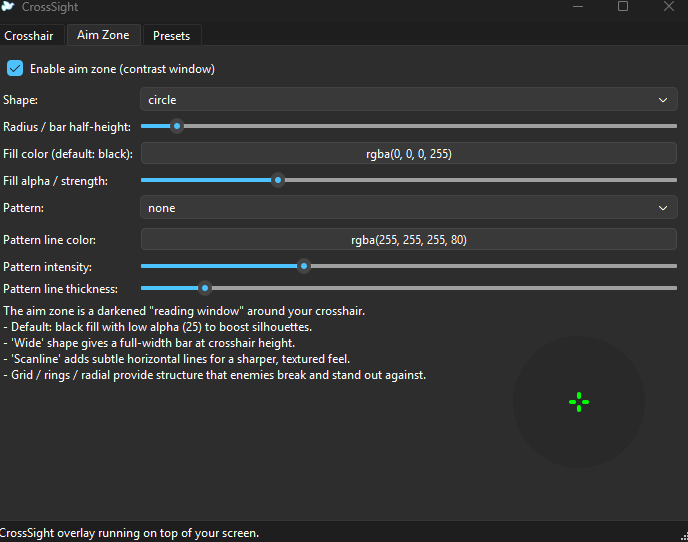This screenshot has width=688, height=542.
Task: Click the Pattern intensity slider handle
Action: (x=304, y=267)
